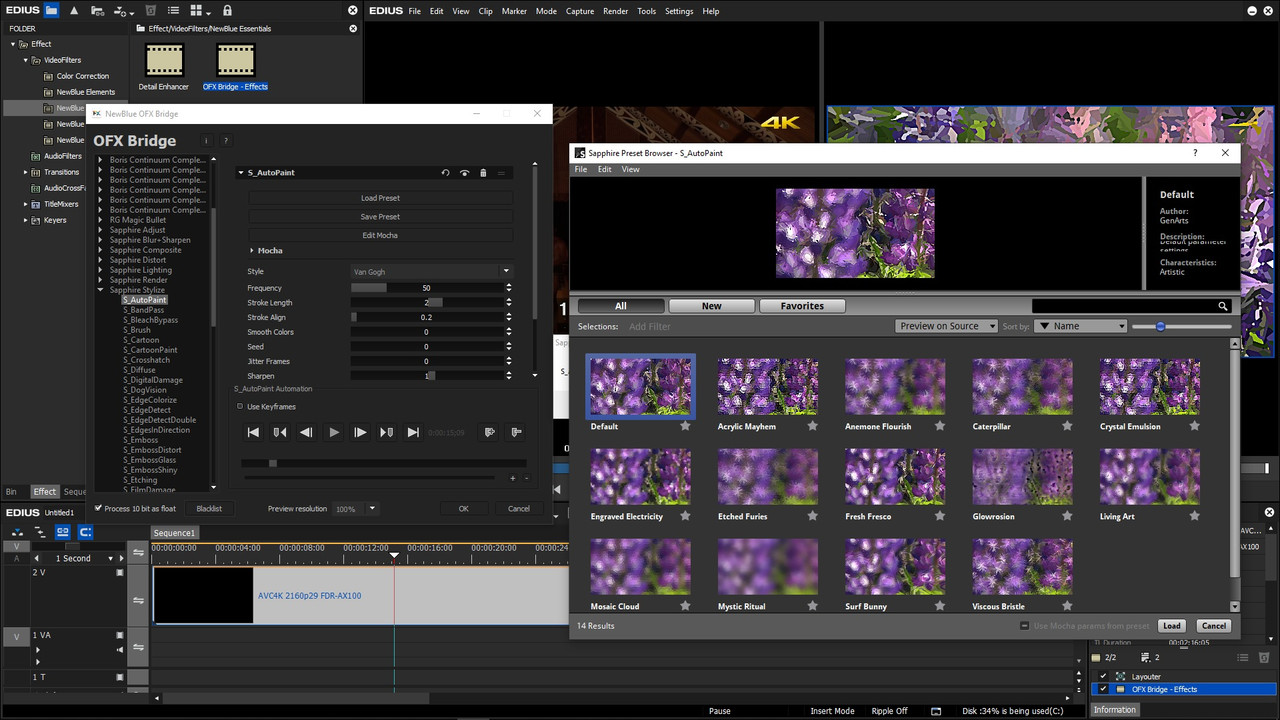Click the Sequence1 timeline tab
The height and width of the screenshot is (720, 1280).
pos(174,533)
